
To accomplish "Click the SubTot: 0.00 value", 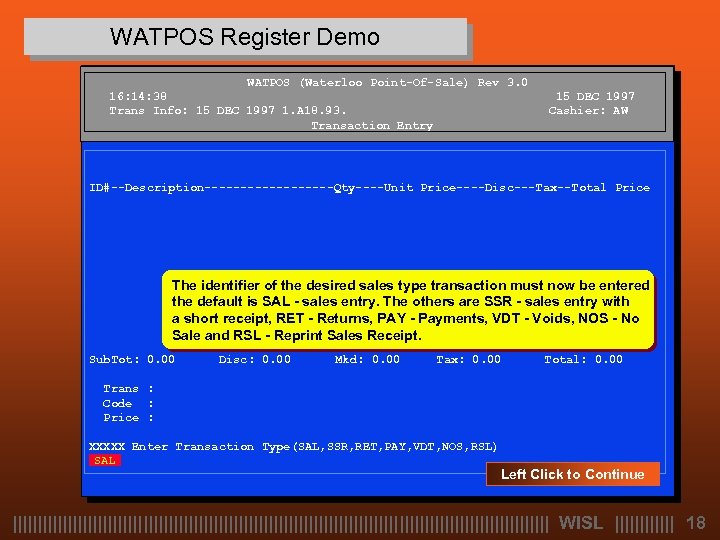I will 132,360.
